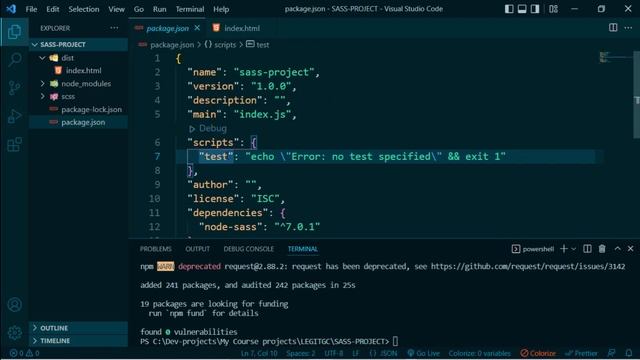The height and width of the screenshot is (360, 640).
Task: Expand the Outline section
Action: tap(78, 328)
